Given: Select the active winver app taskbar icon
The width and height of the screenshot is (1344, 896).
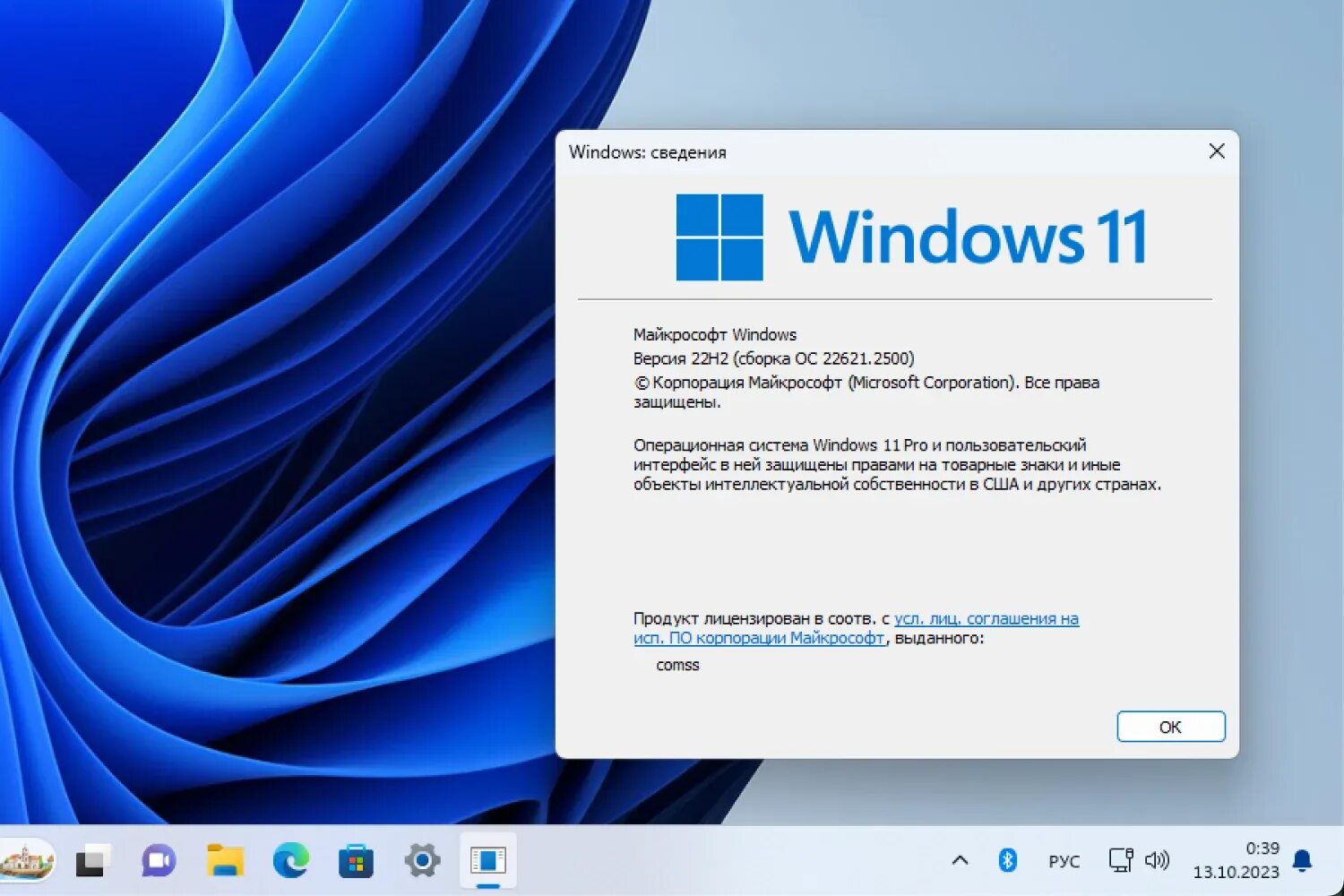Looking at the screenshot, I should pos(488,861).
